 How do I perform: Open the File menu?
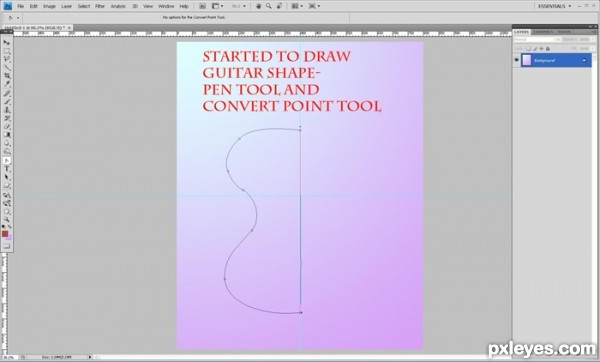click(21, 6)
